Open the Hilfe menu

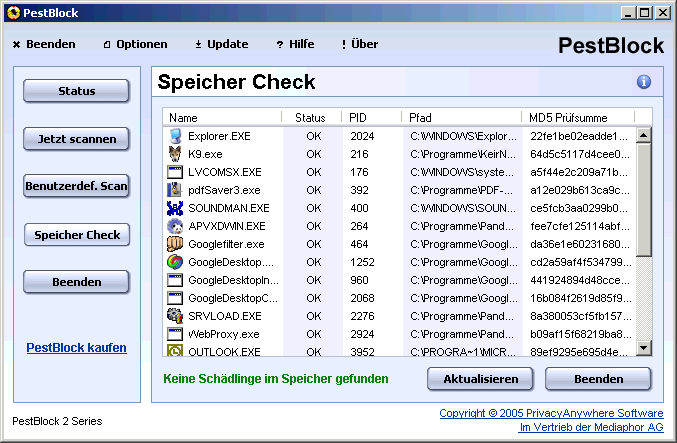pyautogui.click(x=295, y=44)
